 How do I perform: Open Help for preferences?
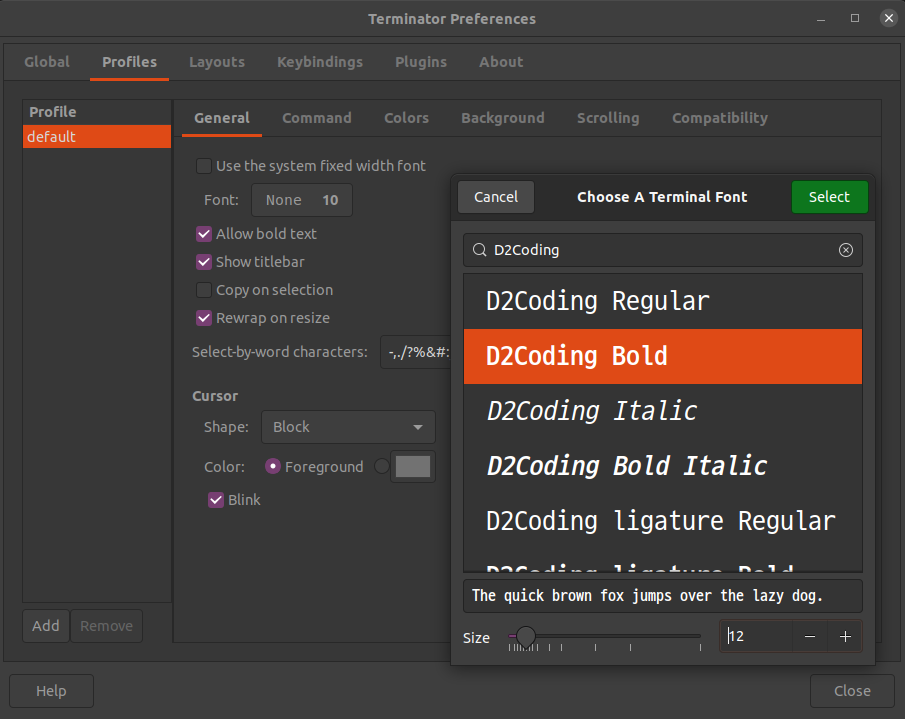[51, 691]
